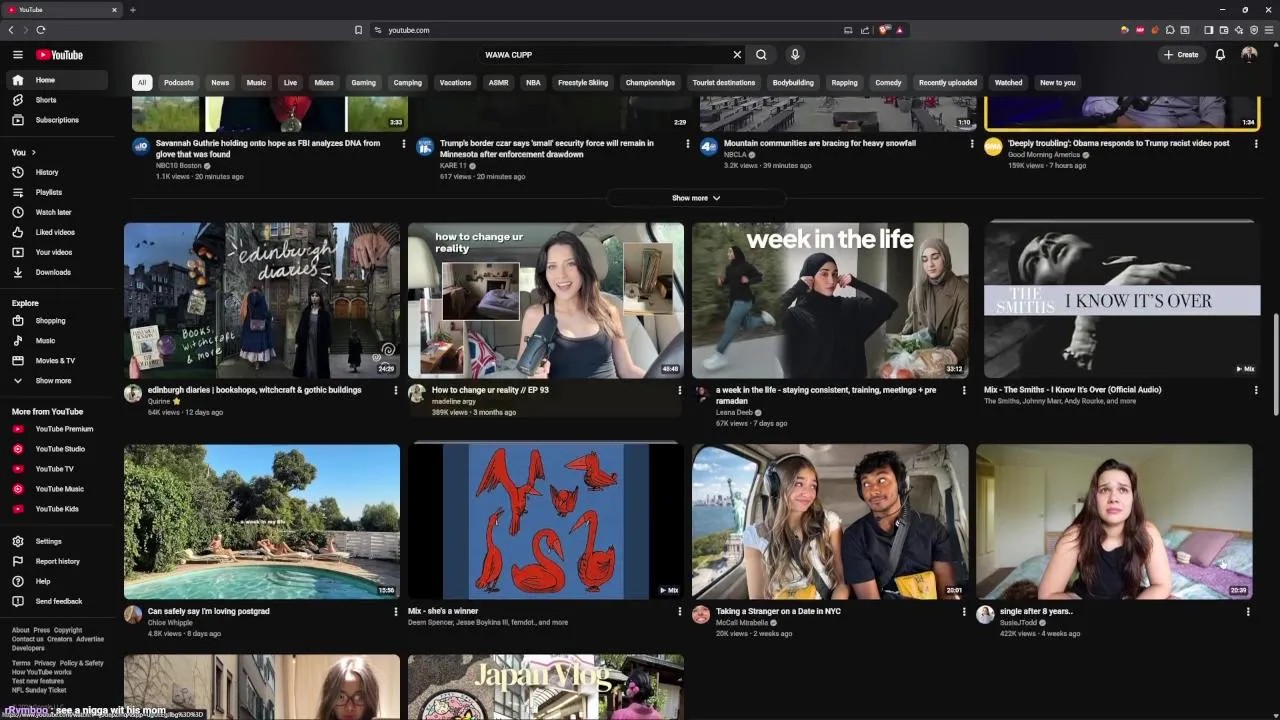This screenshot has width=1280, height=720.
Task: Clear the search box with the X icon
Action: click(x=737, y=55)
